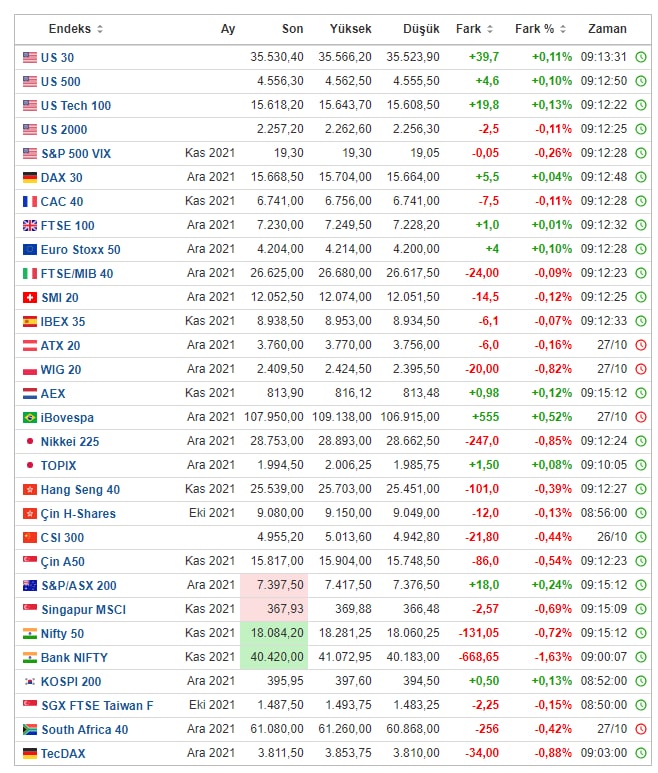Image resolution: width=658 pixels, height=773 pixels.
Task: Select Eki 2021 in Çin H-Shares row
Action: tap(212, 513)
